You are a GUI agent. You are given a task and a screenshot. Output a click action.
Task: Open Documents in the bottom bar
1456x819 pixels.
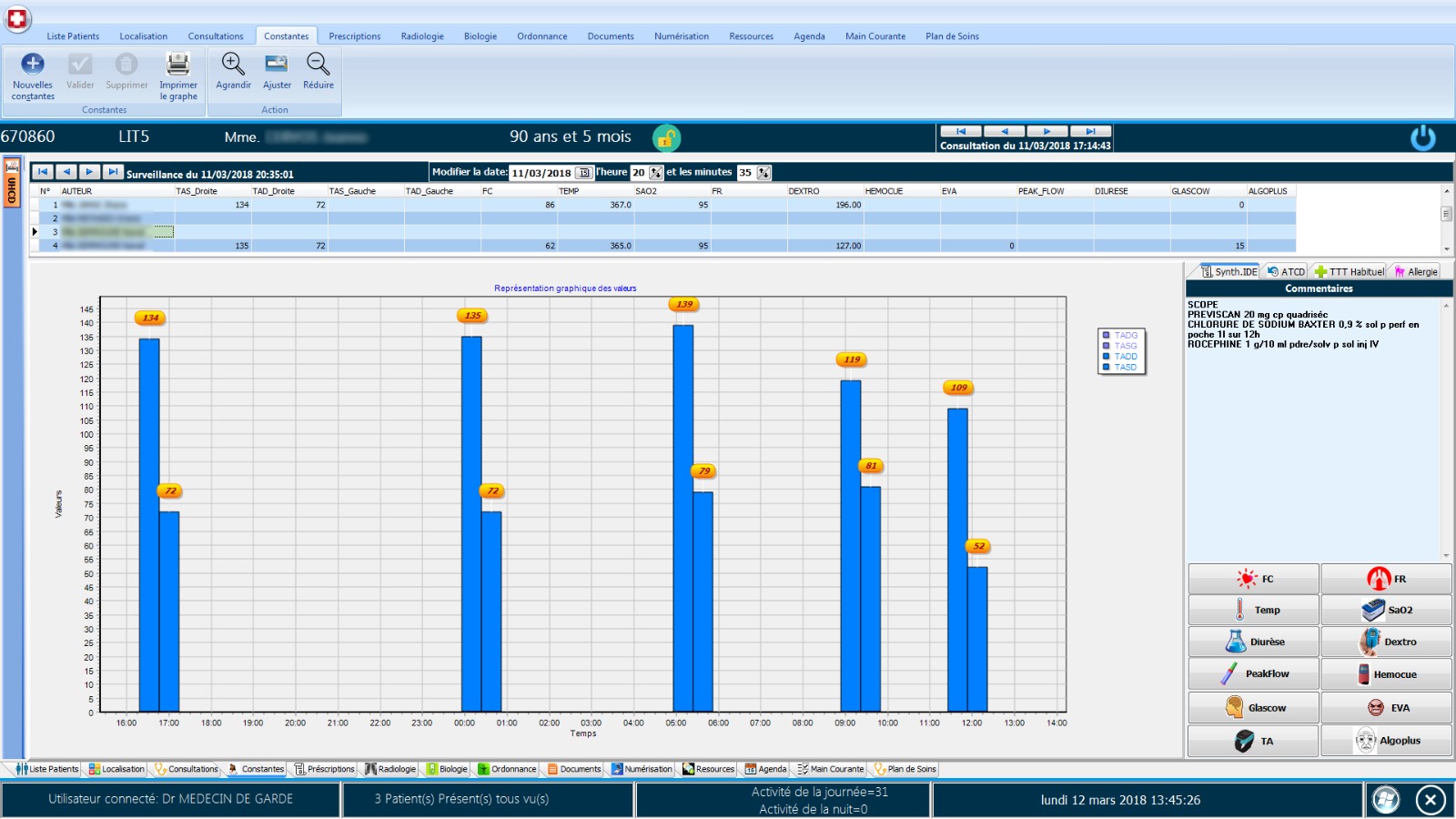click(574, 769)
